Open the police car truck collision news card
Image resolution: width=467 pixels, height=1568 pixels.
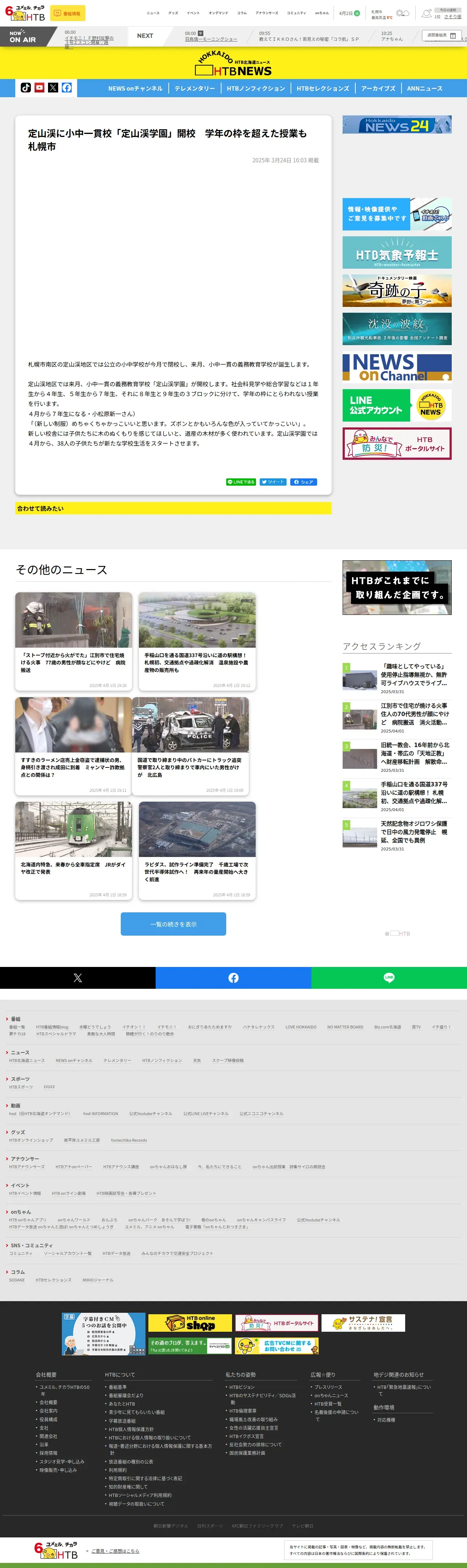[x=190, y=746]
